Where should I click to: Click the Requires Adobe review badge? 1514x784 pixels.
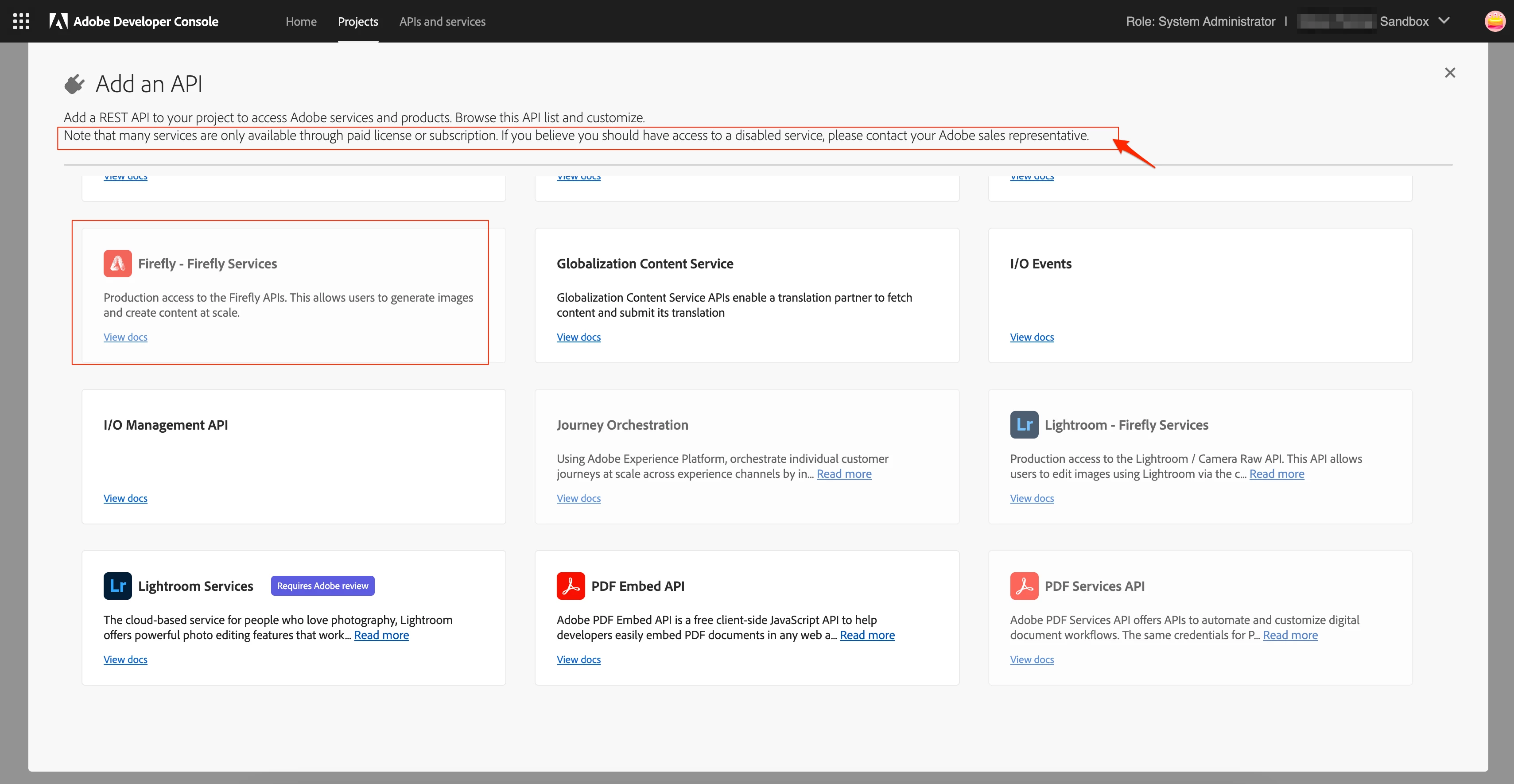click(x=322, y=586)
